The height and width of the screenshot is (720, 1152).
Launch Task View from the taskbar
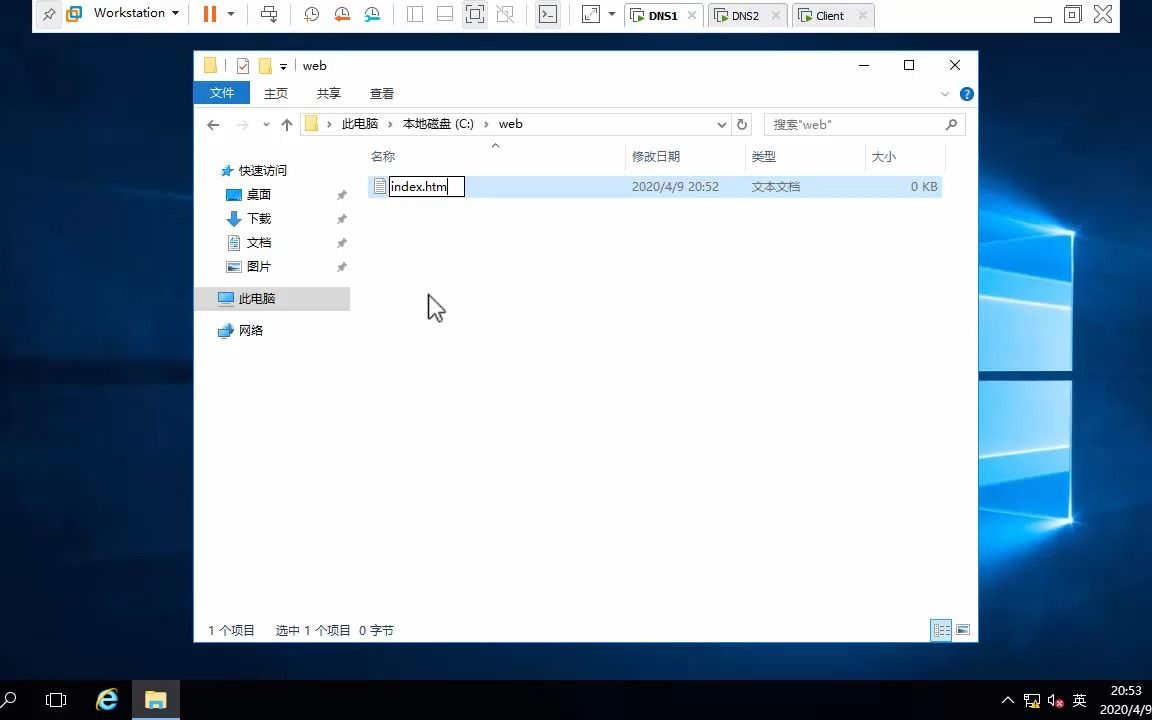click(56, 699)
